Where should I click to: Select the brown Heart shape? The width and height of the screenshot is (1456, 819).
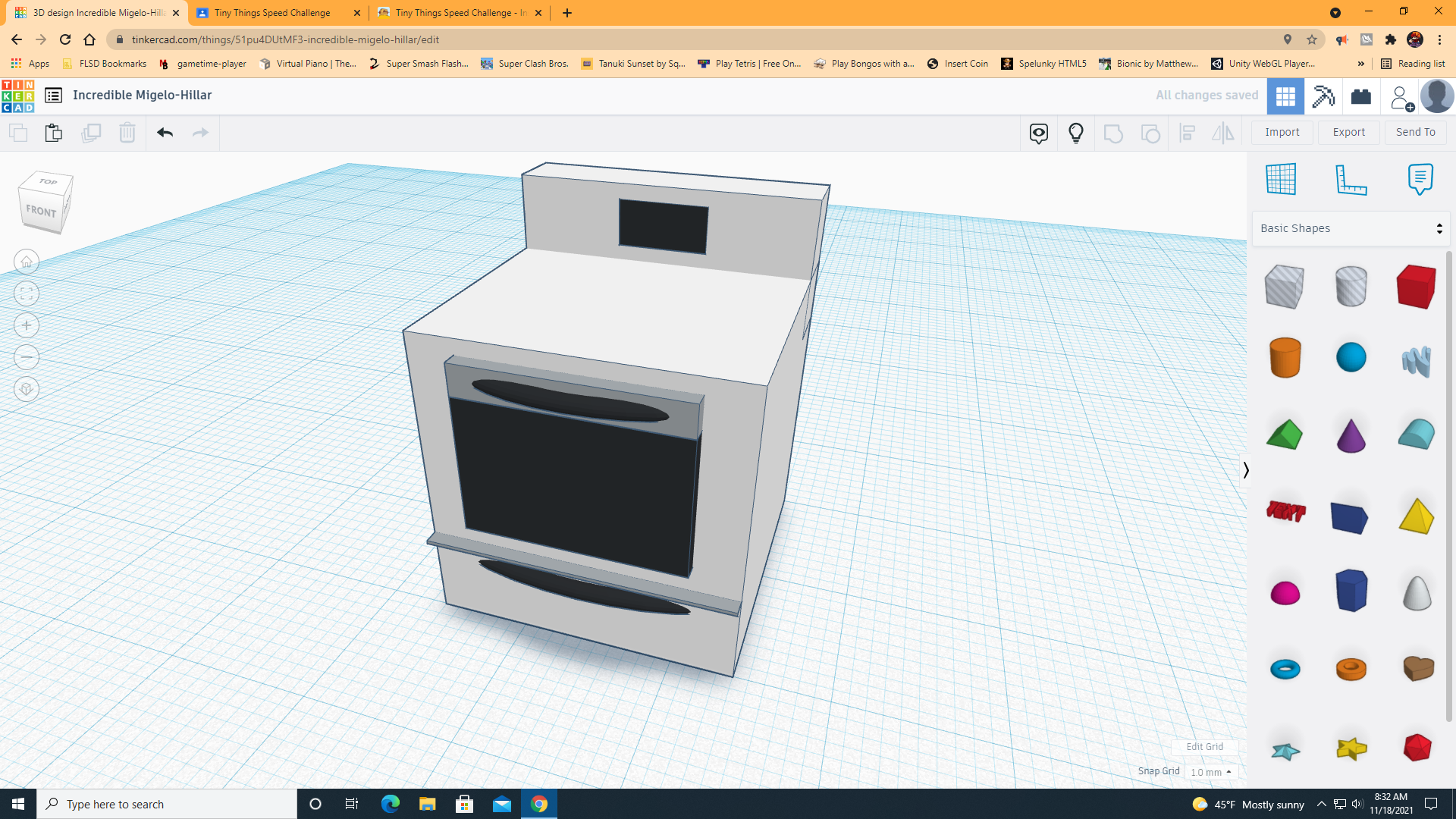[1417, 669]
